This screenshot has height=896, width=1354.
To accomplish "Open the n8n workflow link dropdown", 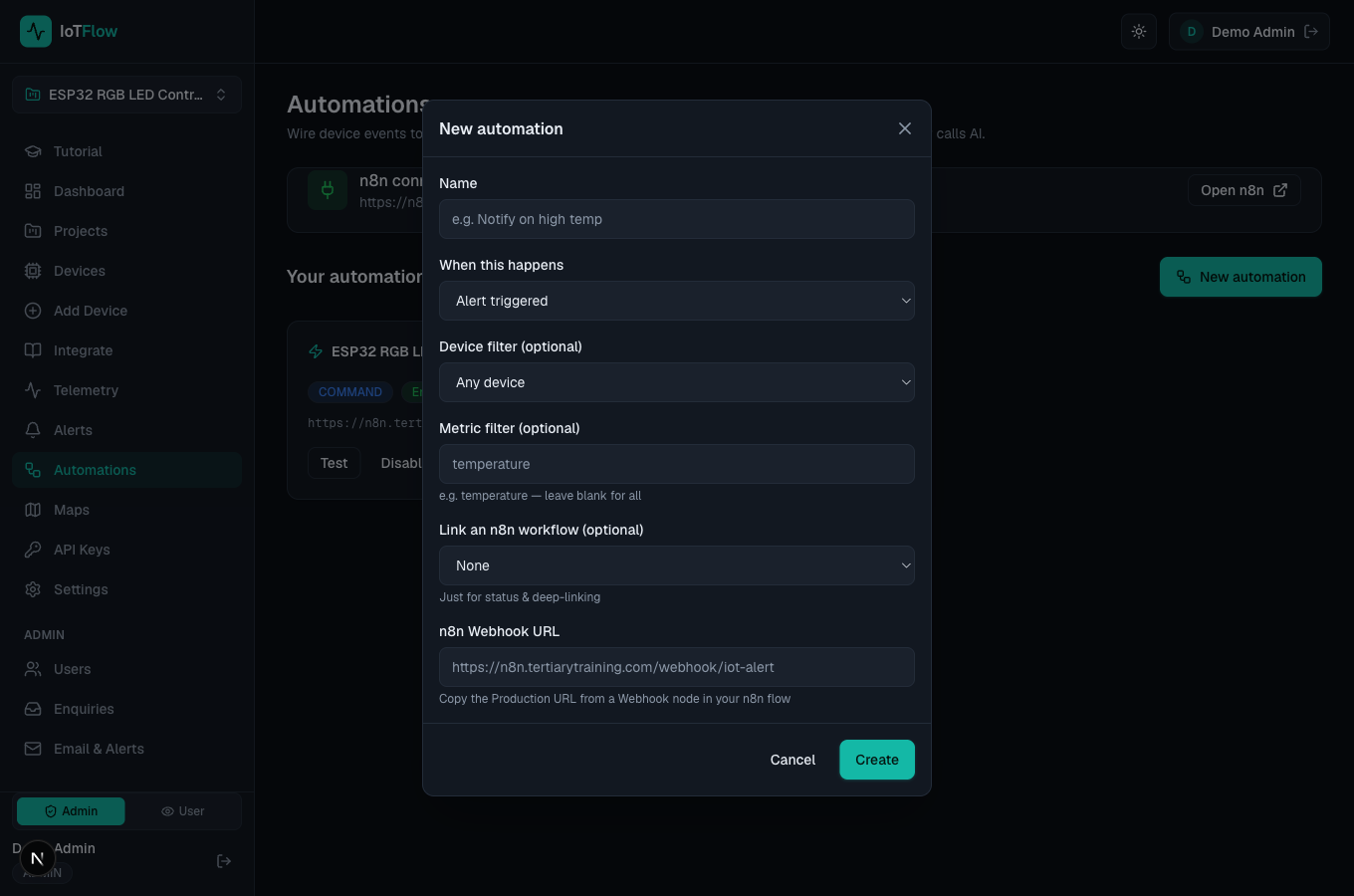I will (x=677, y=565).
